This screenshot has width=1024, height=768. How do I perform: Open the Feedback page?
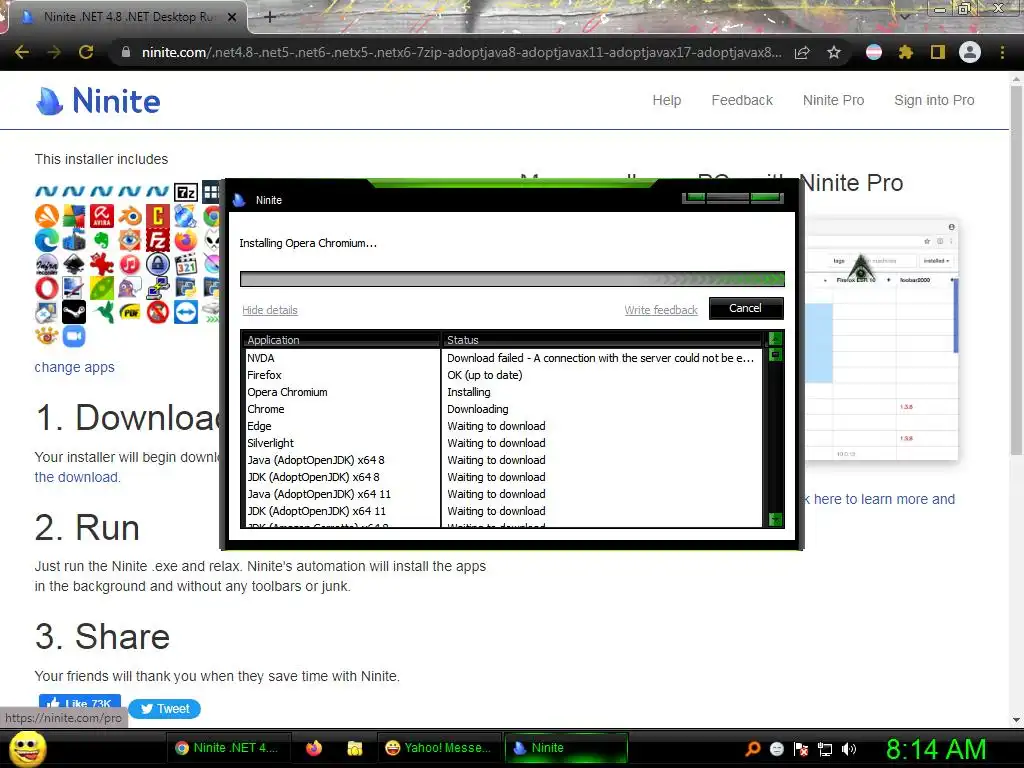(742, 100)
